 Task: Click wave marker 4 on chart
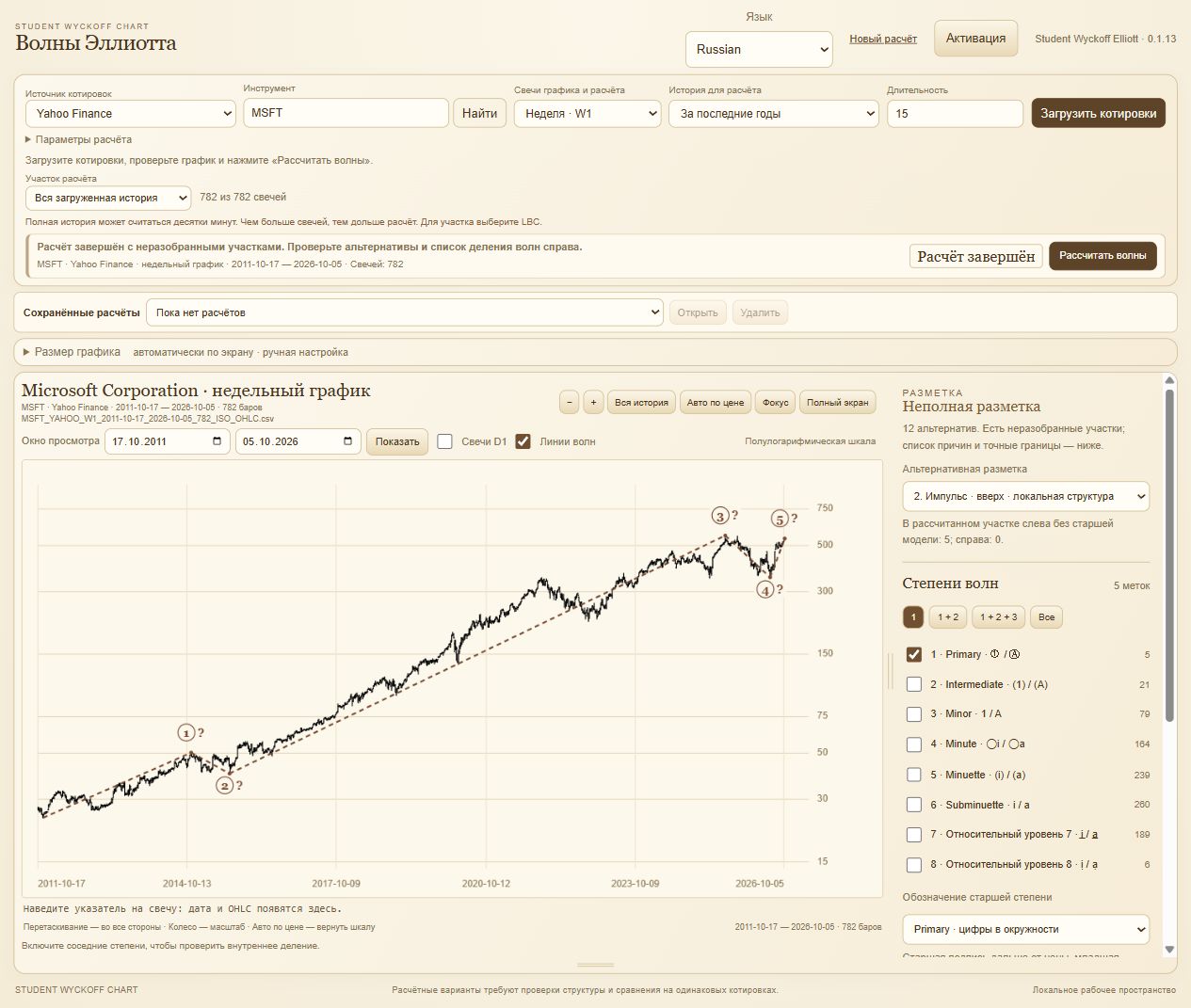click(x=765, y=590)
